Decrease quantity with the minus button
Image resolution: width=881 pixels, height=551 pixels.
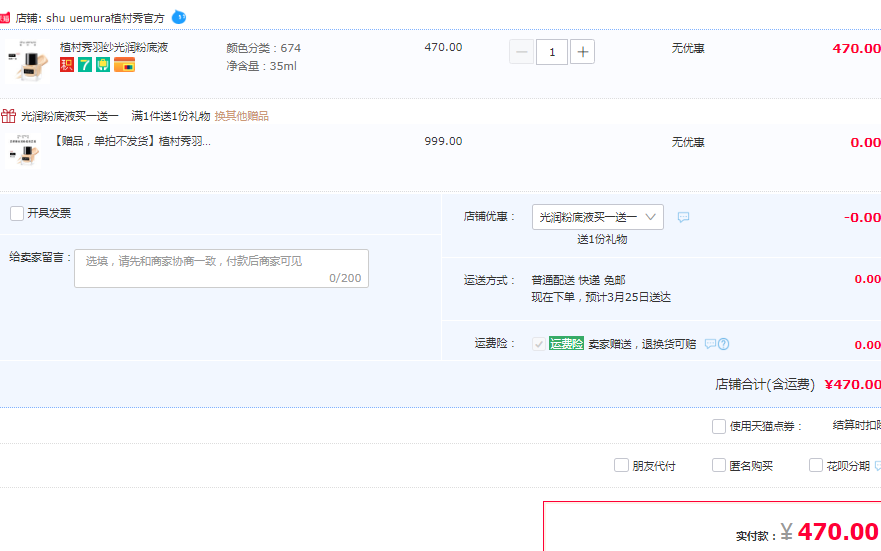click(x=521, y=52)
